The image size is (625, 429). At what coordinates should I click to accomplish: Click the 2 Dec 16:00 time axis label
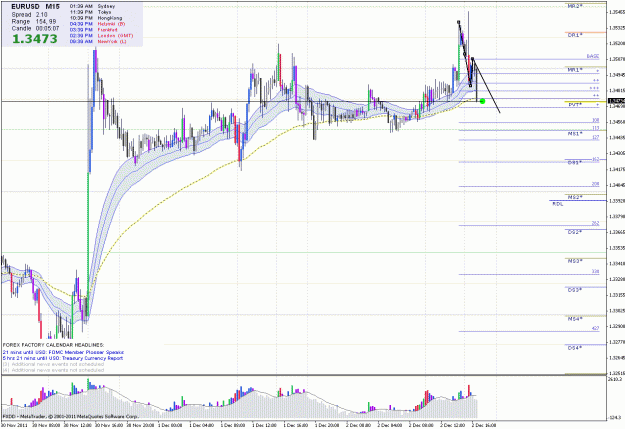pos(484,425)
